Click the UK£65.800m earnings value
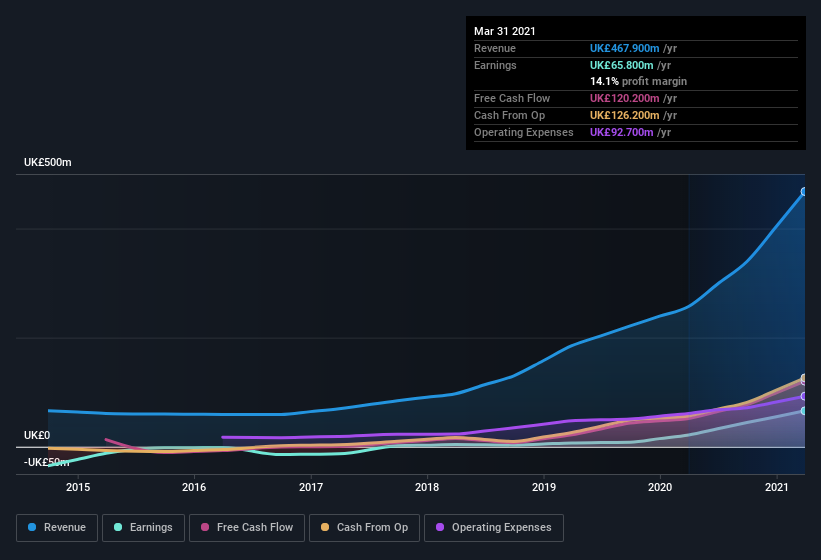821x560 pixels. point(622,65)
